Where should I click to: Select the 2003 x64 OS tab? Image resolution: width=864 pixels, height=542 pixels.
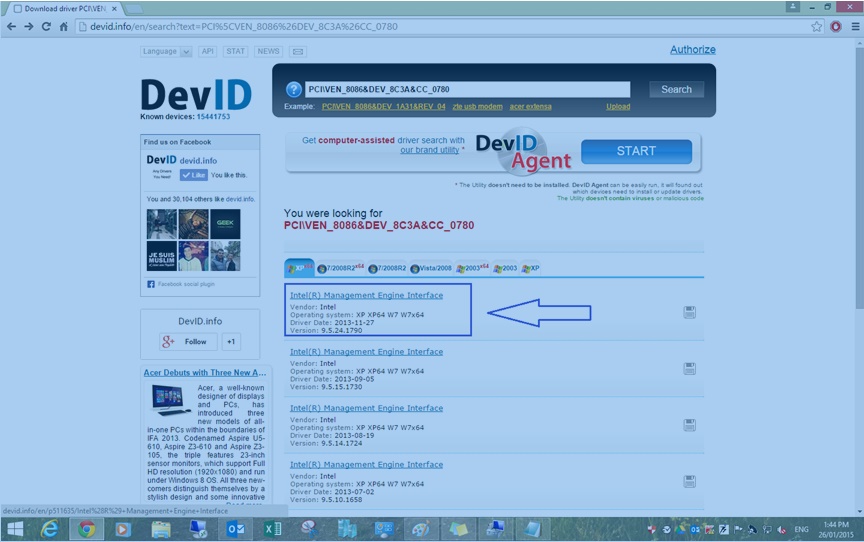tap(472, 268)
